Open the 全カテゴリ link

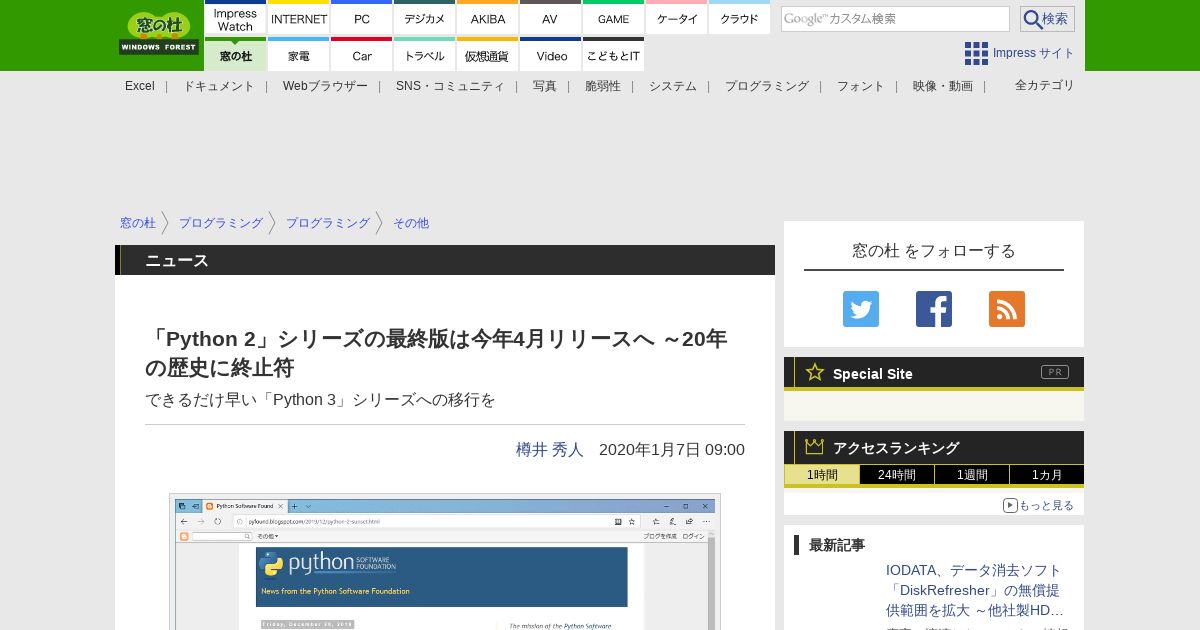coord(1045,85)
